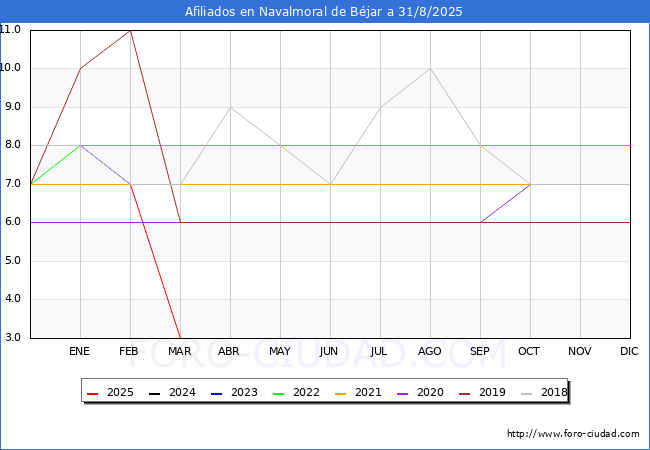Click the 2025 line endpoint at MAR
The width and height of the screenshot is (650, 450).
(180, 337)
